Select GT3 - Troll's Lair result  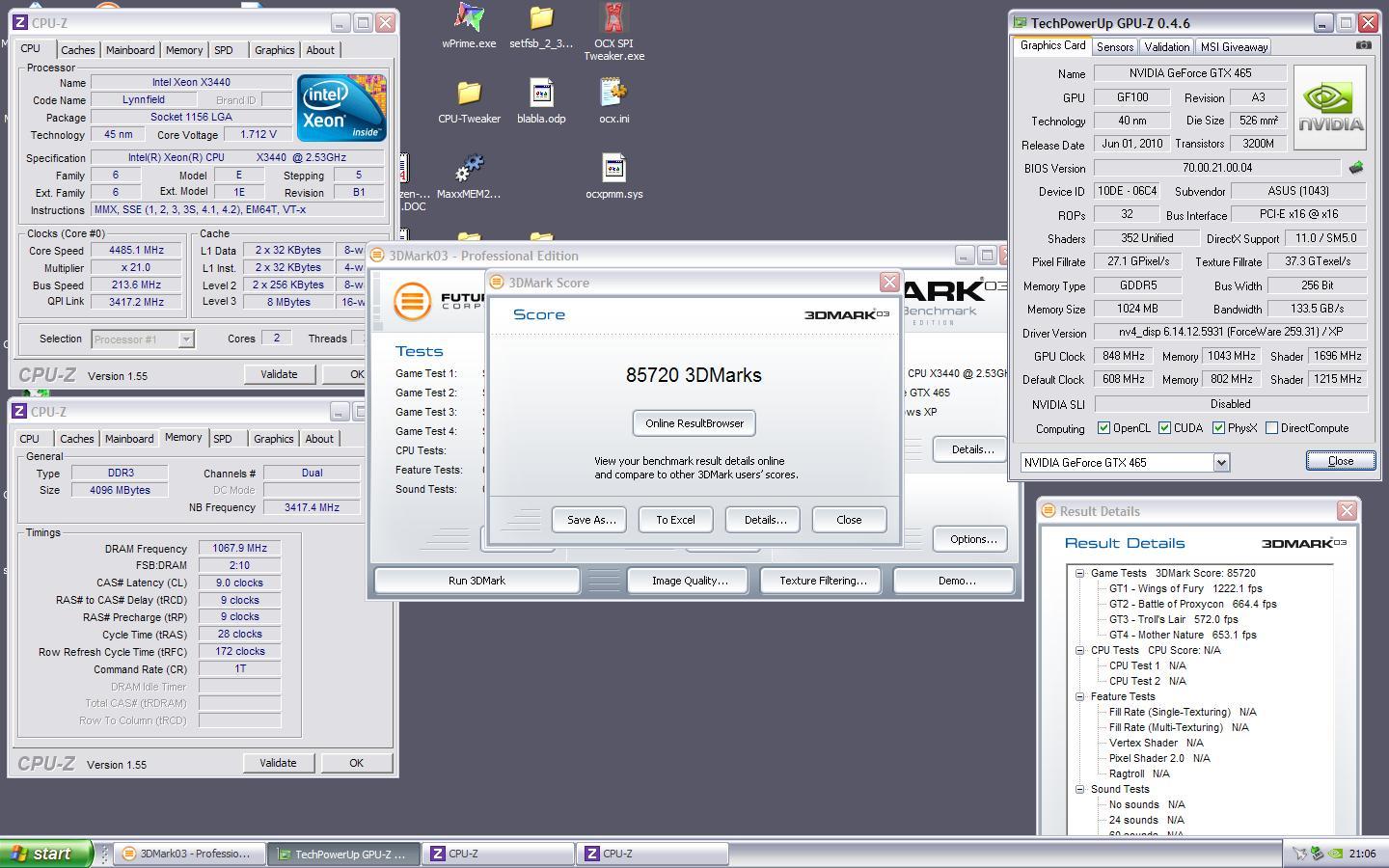pos(1173,619)
